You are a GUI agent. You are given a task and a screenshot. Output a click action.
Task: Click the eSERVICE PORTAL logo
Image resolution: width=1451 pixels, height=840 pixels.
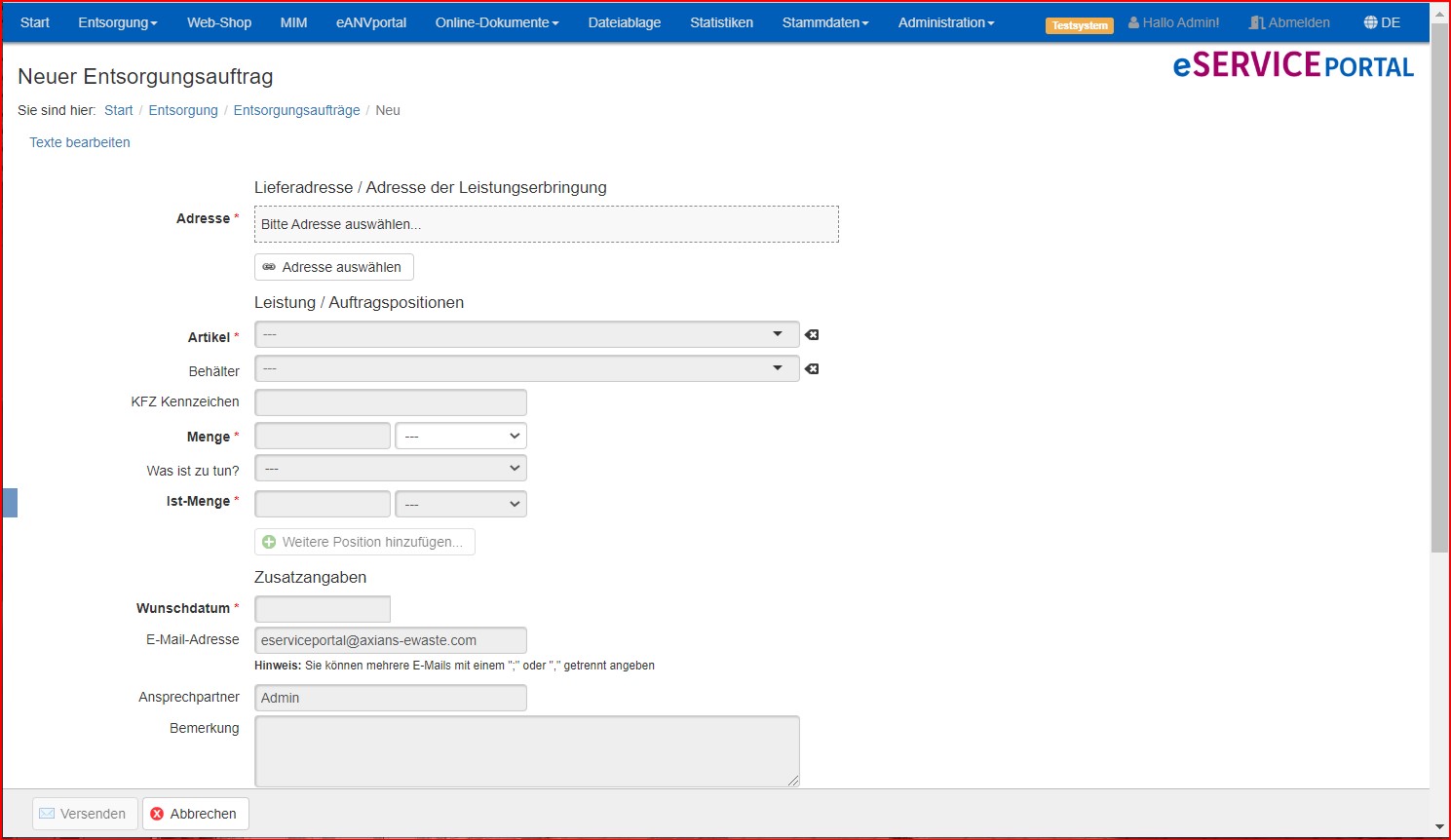coord(1293,65)
